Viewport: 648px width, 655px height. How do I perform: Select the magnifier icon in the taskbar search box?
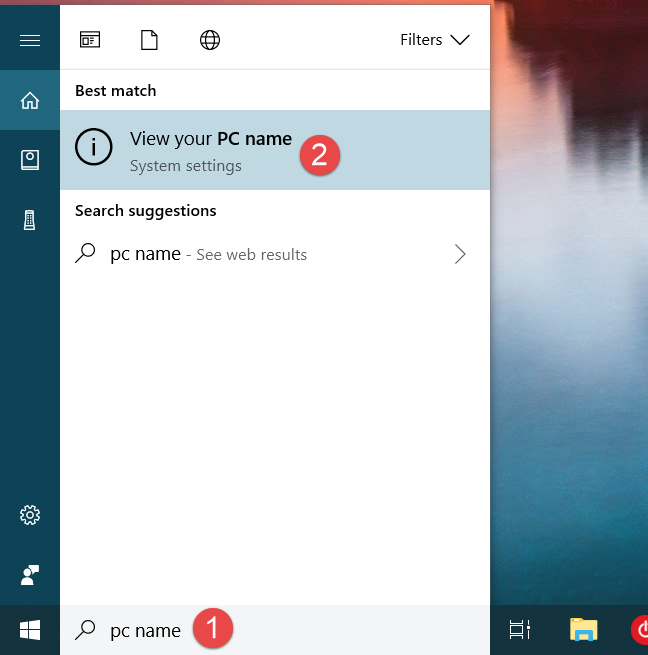[x=85, y=630]
